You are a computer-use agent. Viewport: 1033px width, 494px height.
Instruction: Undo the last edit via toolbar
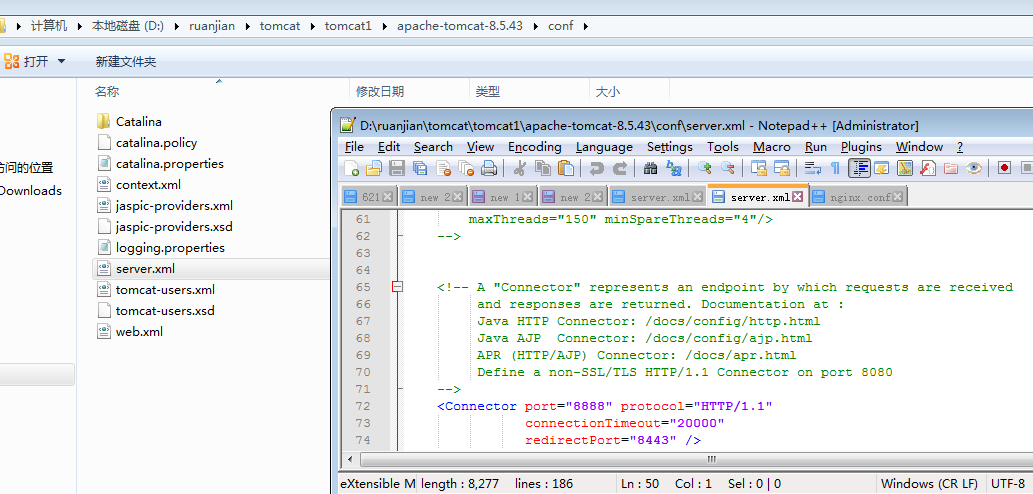[596, 168]
